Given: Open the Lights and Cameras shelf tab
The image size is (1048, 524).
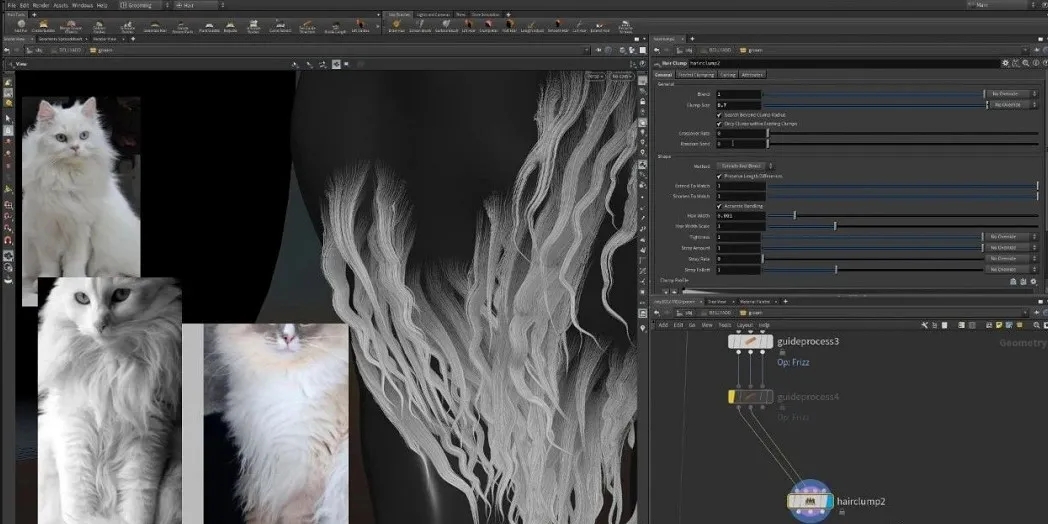Looking at the screenshot, I should (x=433, y=14).
